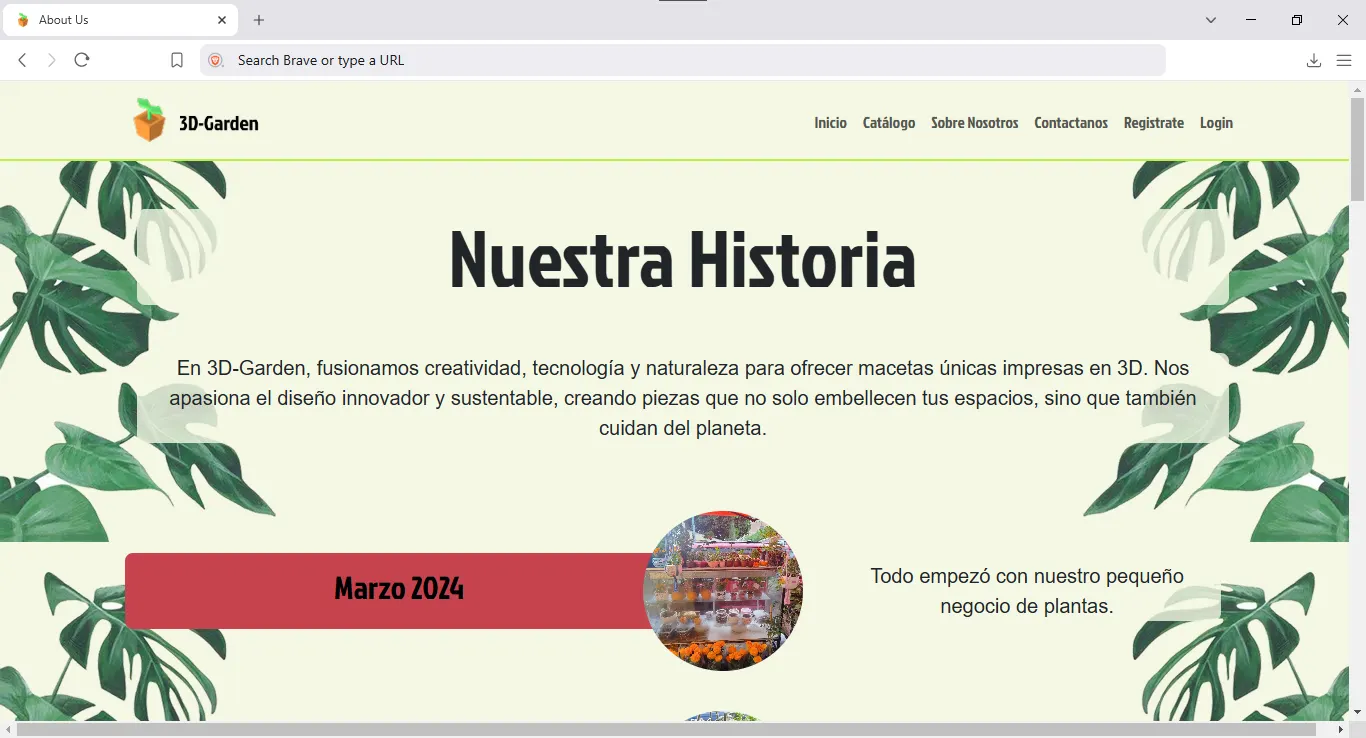
Task: Navigate to Sobre Nosotros
Action: pyautogui.click(x=974, y=123)
